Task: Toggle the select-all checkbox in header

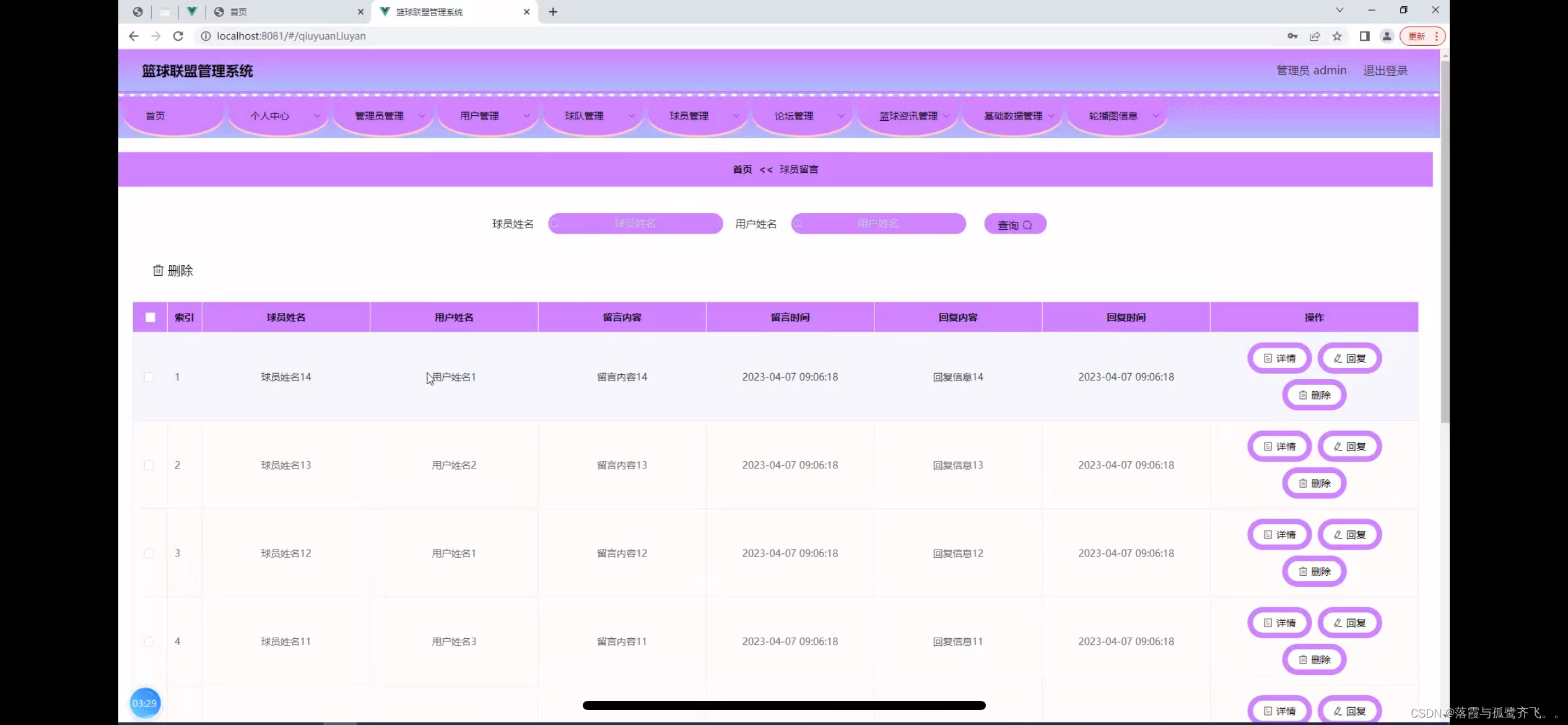Action: coord(150,317)
